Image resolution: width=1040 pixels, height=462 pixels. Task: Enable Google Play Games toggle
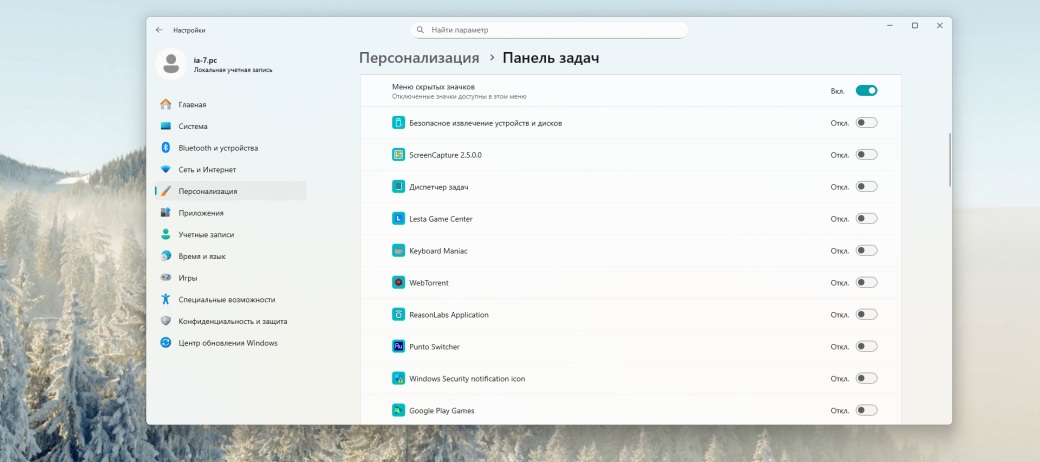pyautogui.click(x=866, y=410)
